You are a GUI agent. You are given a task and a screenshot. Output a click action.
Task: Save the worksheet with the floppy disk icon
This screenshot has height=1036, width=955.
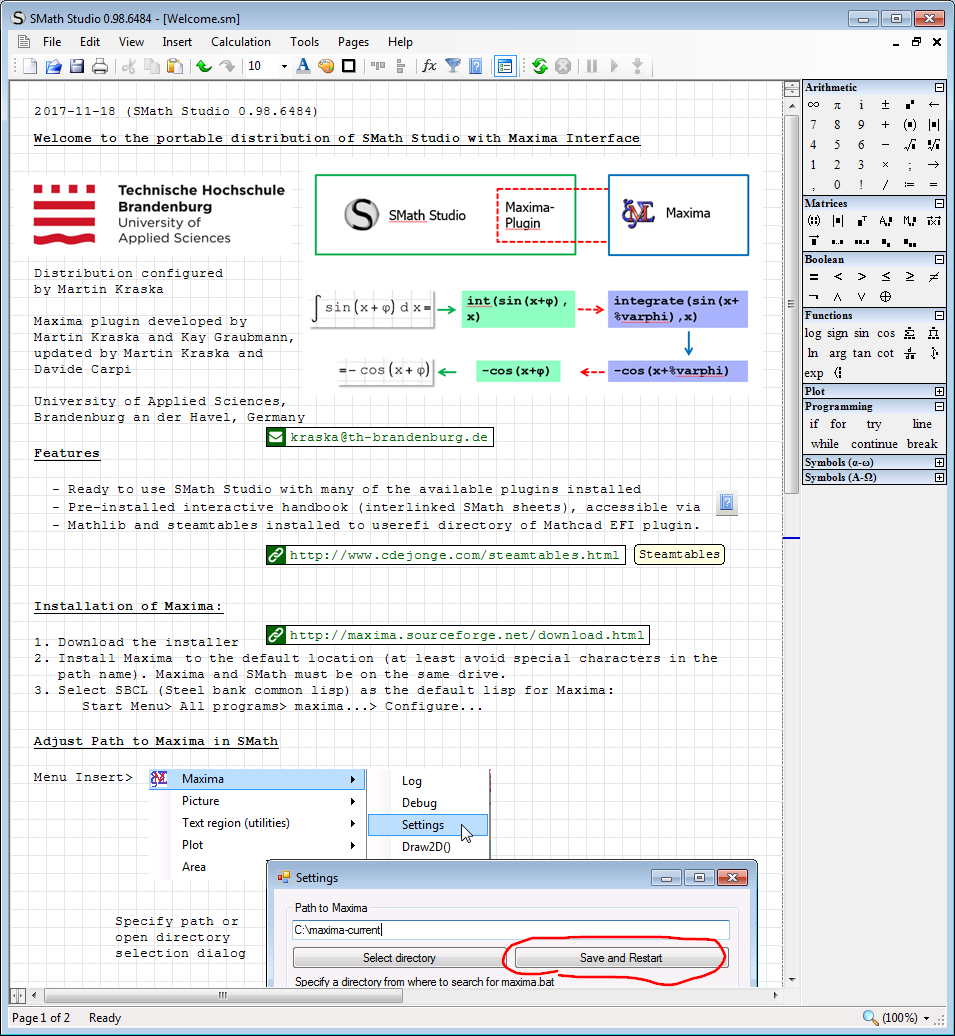77,66
